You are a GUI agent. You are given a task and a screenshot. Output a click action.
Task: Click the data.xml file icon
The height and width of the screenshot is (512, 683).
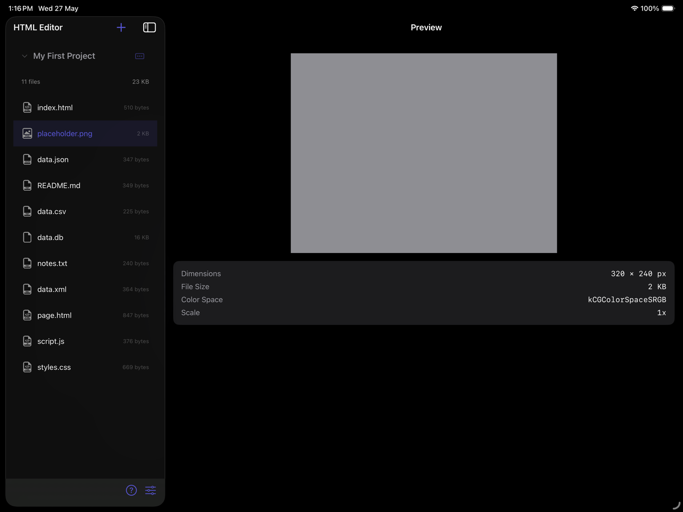pyautogui.click(x=27, y=289)
